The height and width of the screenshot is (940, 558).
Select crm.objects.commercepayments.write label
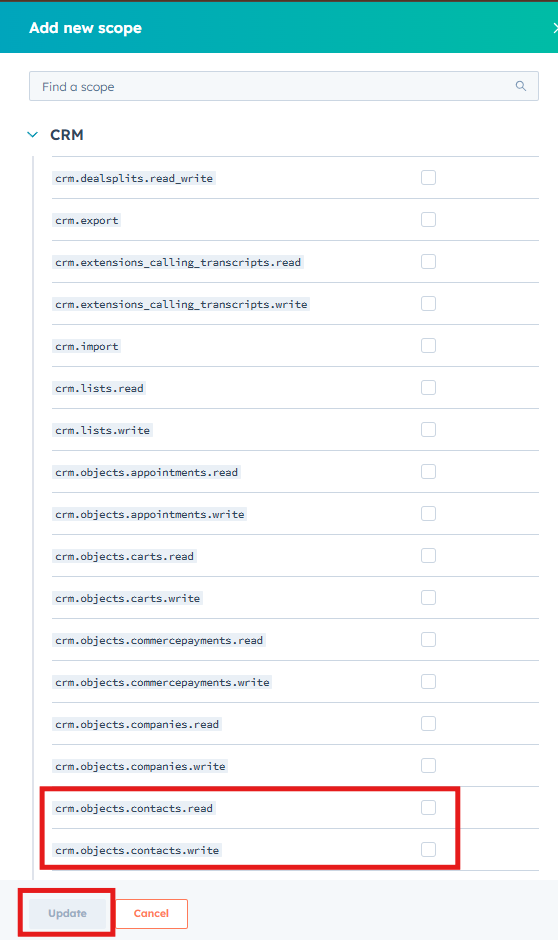click(162, 682)
